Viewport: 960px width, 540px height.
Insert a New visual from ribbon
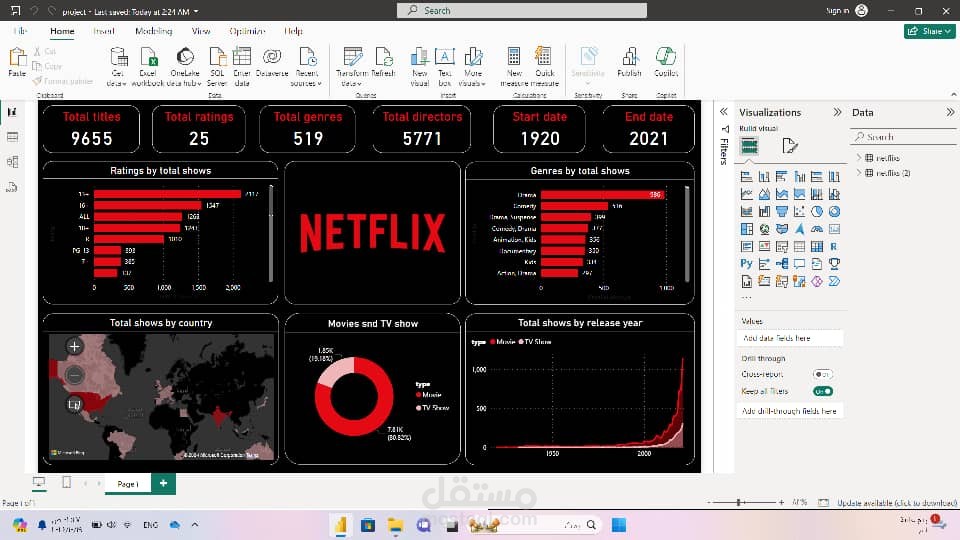tap(419, 66)
